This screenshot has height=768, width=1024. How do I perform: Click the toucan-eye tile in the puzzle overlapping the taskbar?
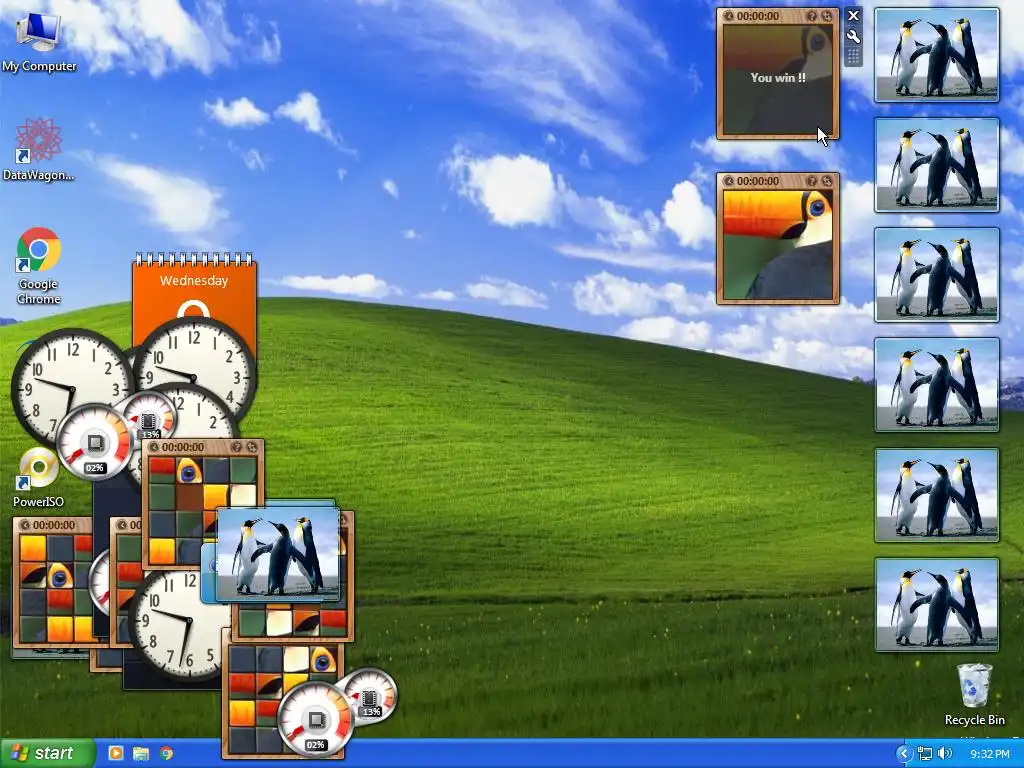click(x=323, y=660)
